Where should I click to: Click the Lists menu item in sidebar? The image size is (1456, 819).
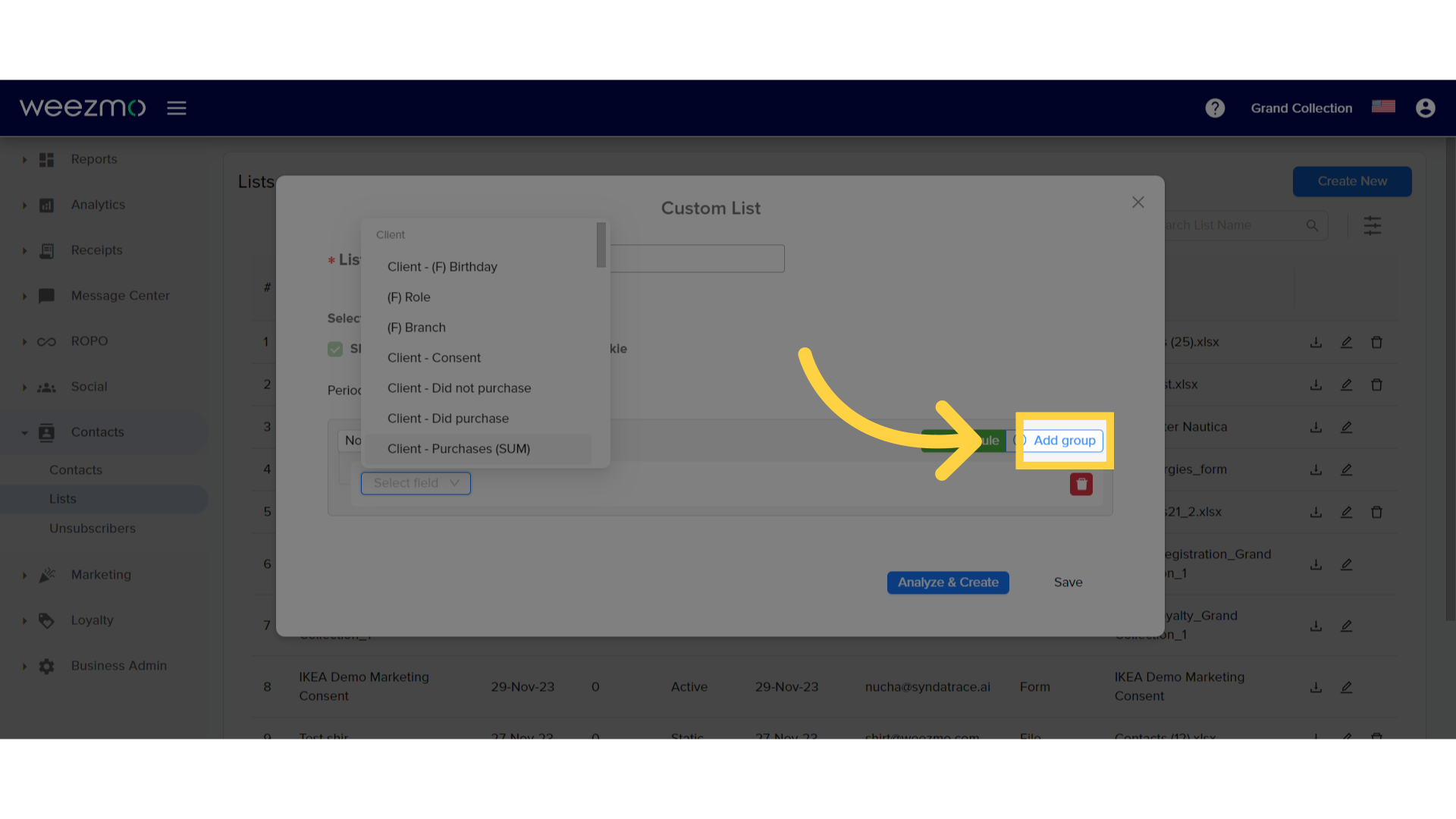click(62, 498)
